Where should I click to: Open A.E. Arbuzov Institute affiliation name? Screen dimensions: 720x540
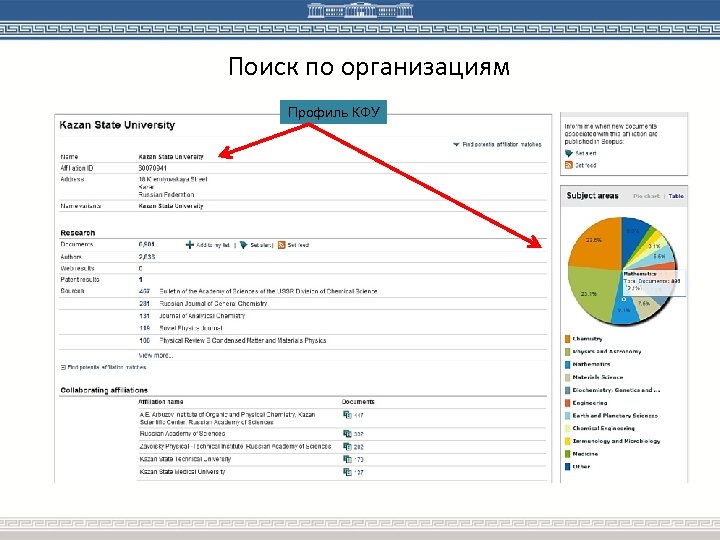coord(227,418)
